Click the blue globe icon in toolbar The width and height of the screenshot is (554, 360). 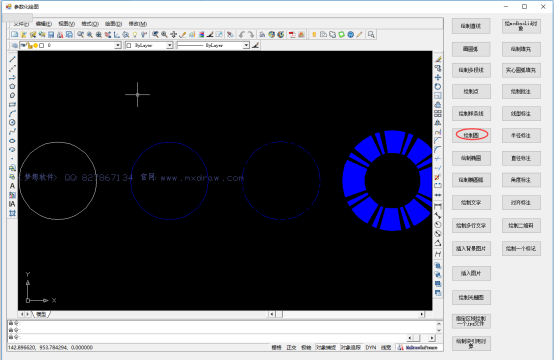point(350,34)
